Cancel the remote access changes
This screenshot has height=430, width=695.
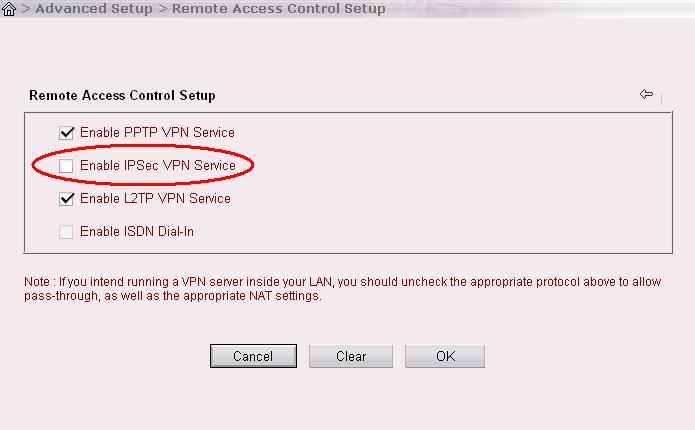(253, 356)
